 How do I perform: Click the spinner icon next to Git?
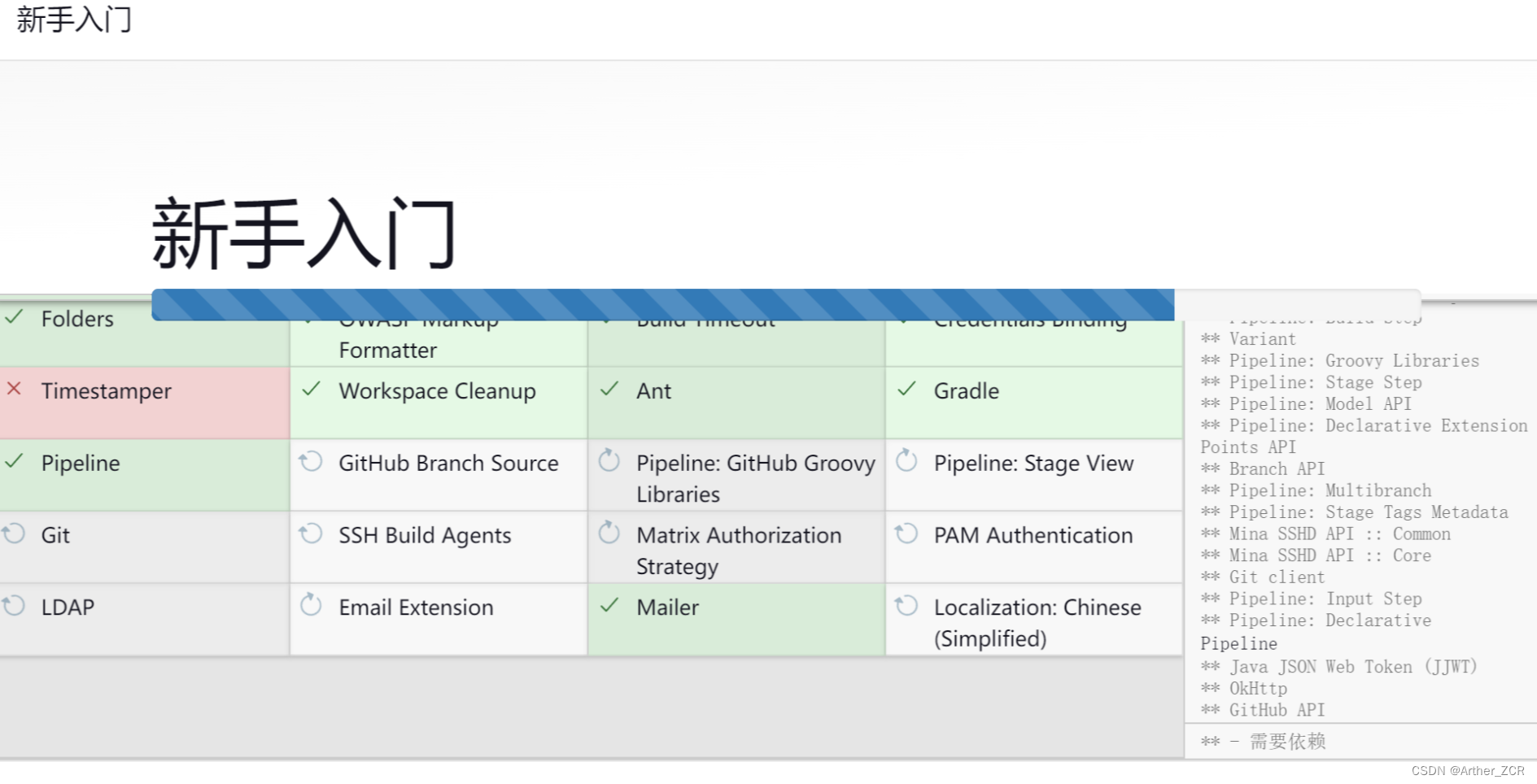(x=13, y=534)
